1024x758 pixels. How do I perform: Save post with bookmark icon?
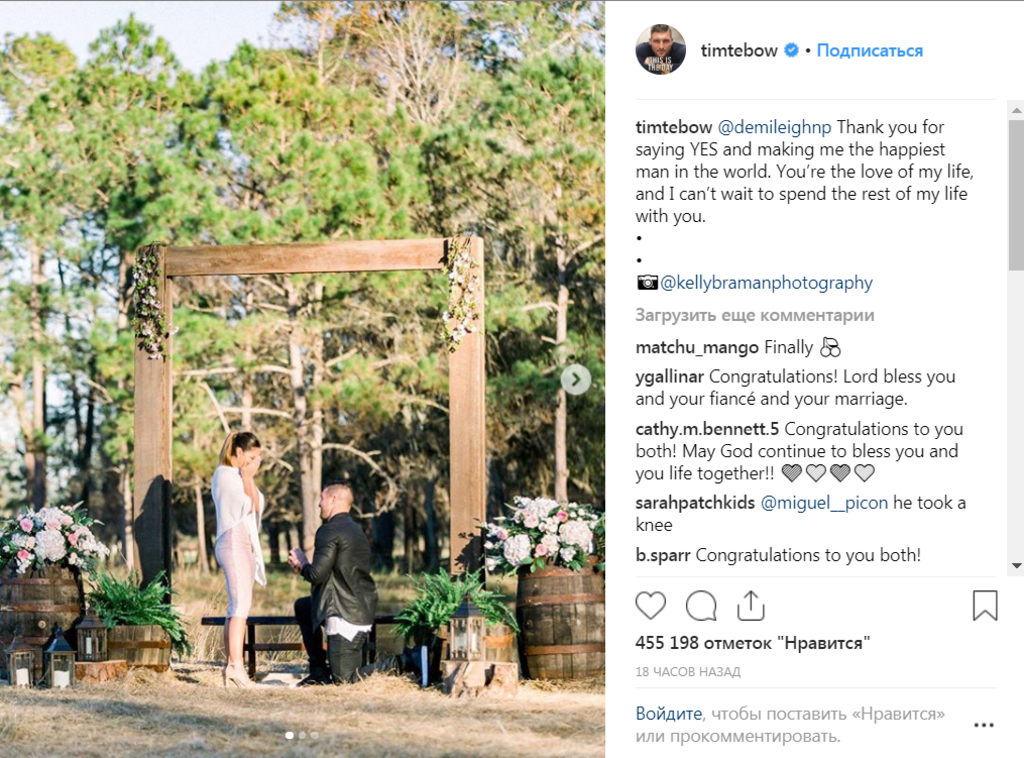click(x=985, y=605)
